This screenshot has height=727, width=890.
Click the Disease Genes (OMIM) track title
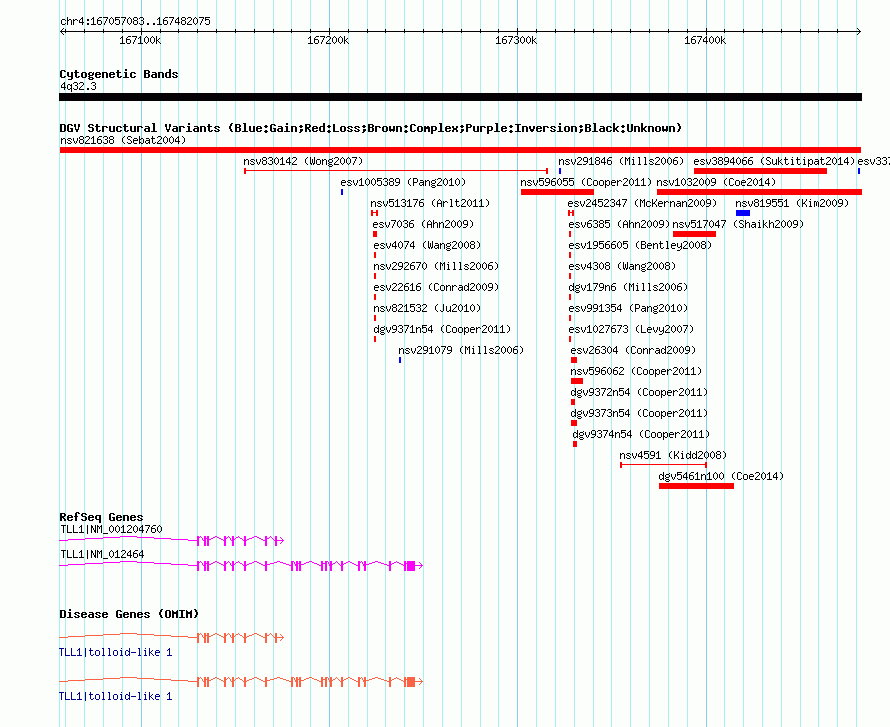pos(129,614)
